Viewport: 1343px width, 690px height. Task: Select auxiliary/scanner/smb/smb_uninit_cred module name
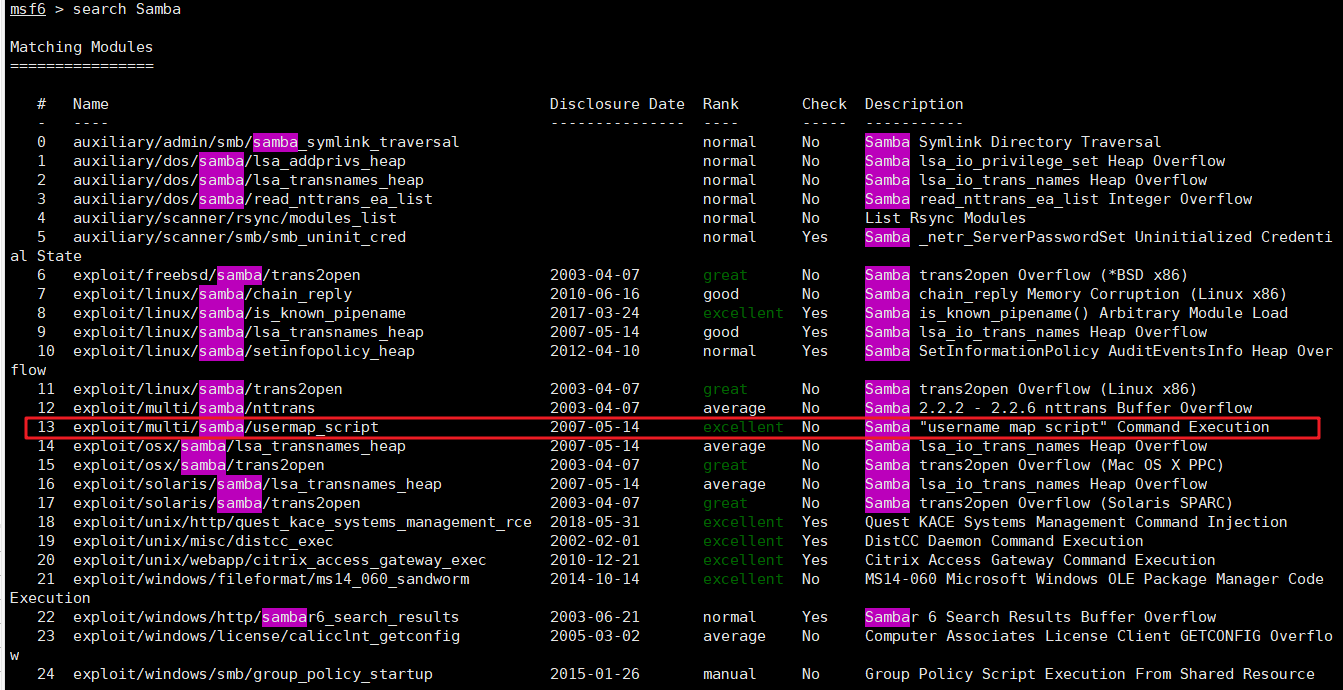pyautogui.click(x=239, y=237)
